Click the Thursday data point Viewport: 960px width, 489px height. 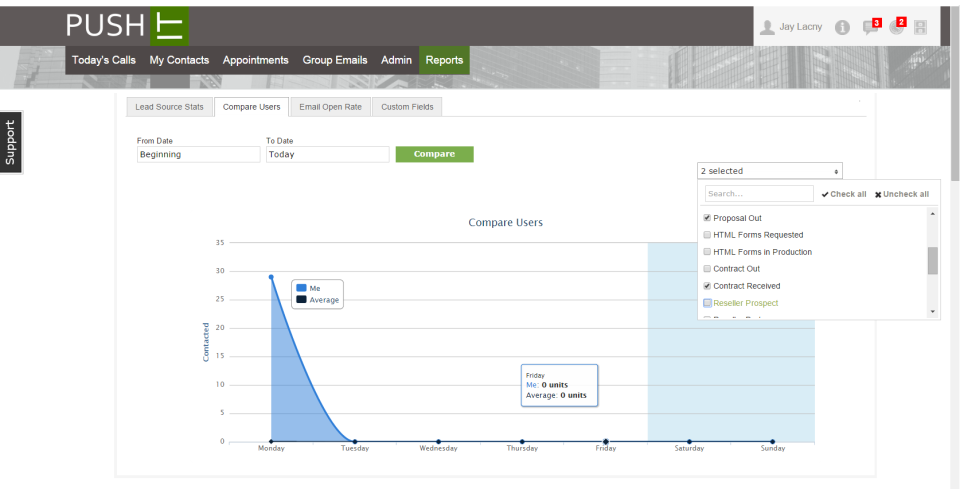tap(522, 441)
